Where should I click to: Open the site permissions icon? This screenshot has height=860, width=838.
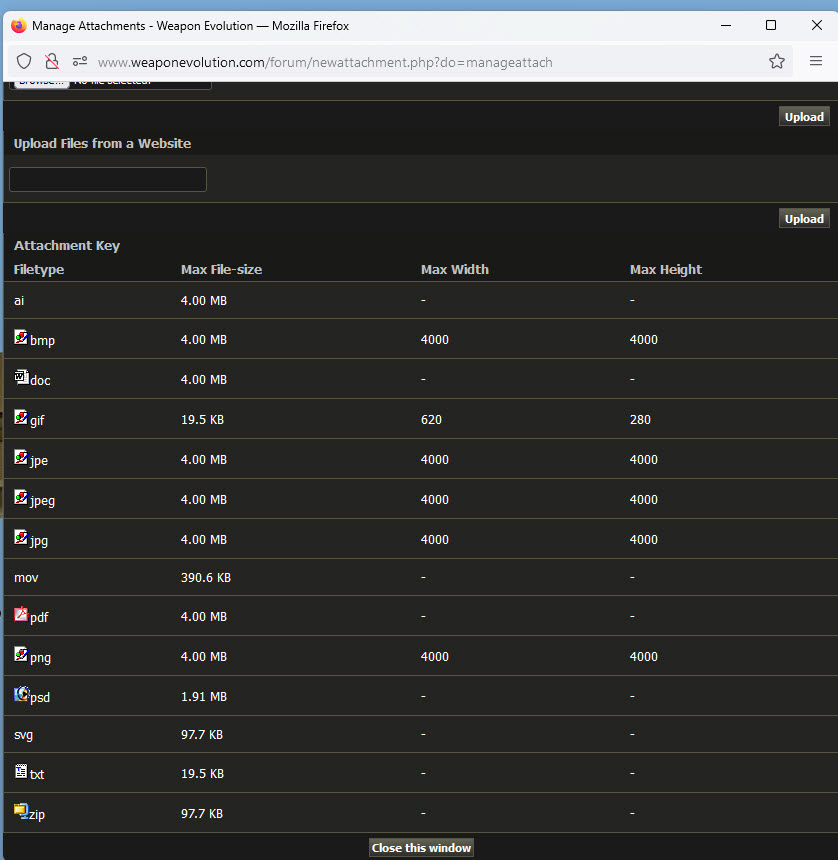(80, 62)
